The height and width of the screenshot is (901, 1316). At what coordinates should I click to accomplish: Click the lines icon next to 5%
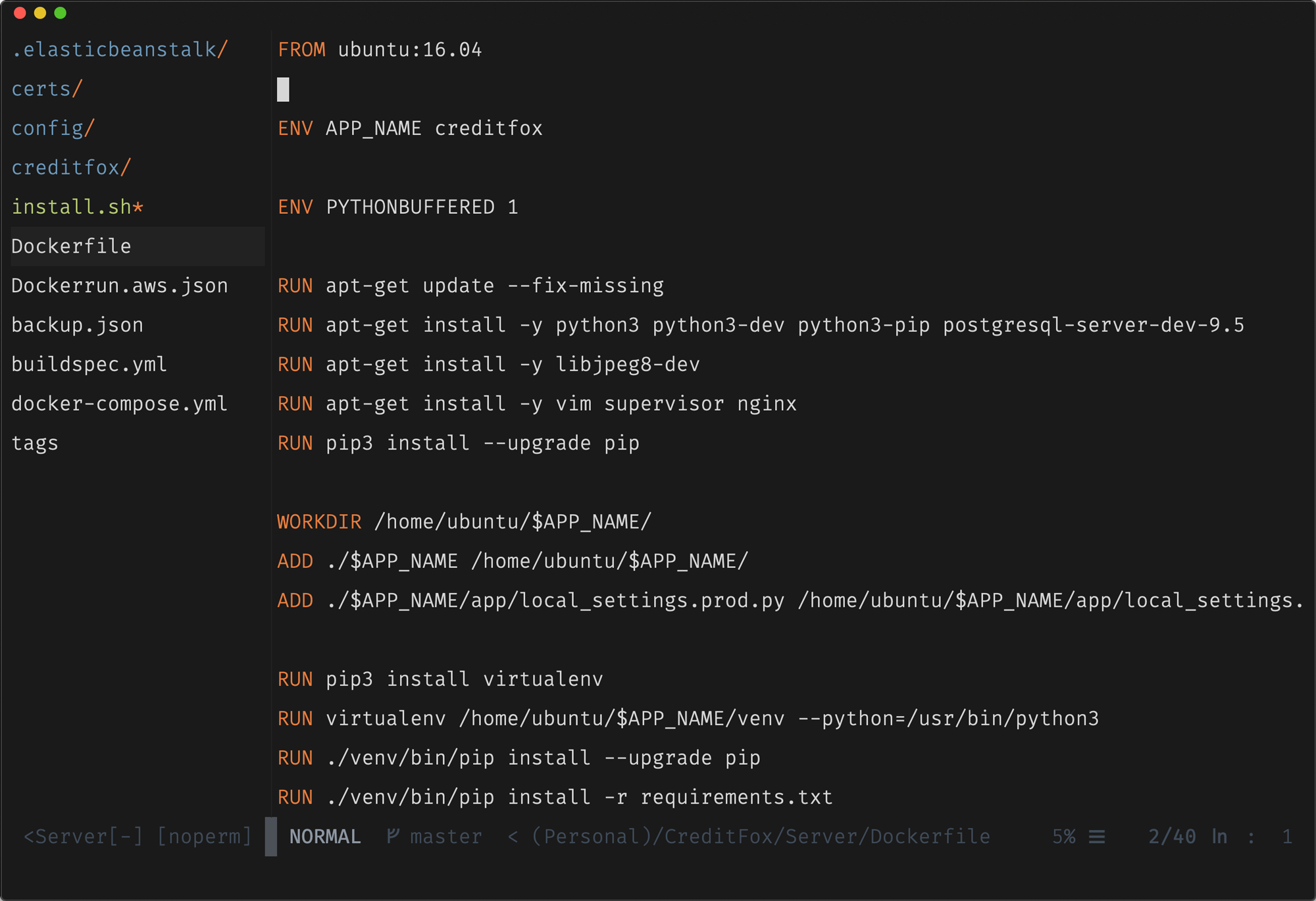(1097, 837)
